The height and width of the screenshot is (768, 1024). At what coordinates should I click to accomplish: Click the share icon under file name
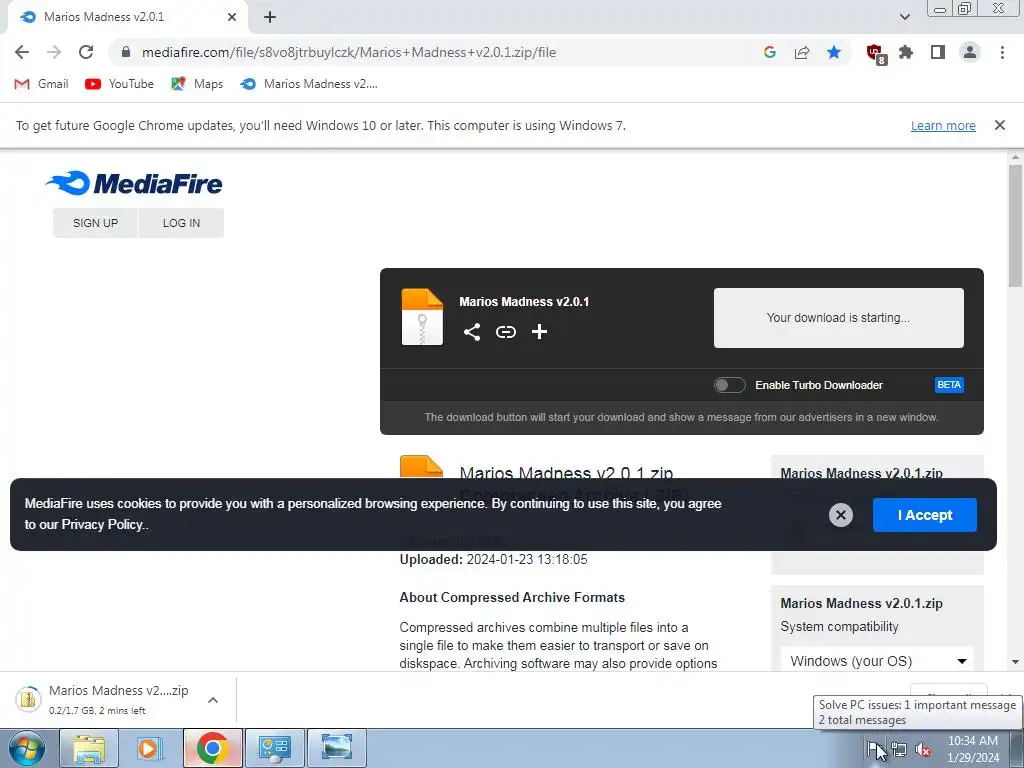[x=472, y=332]
